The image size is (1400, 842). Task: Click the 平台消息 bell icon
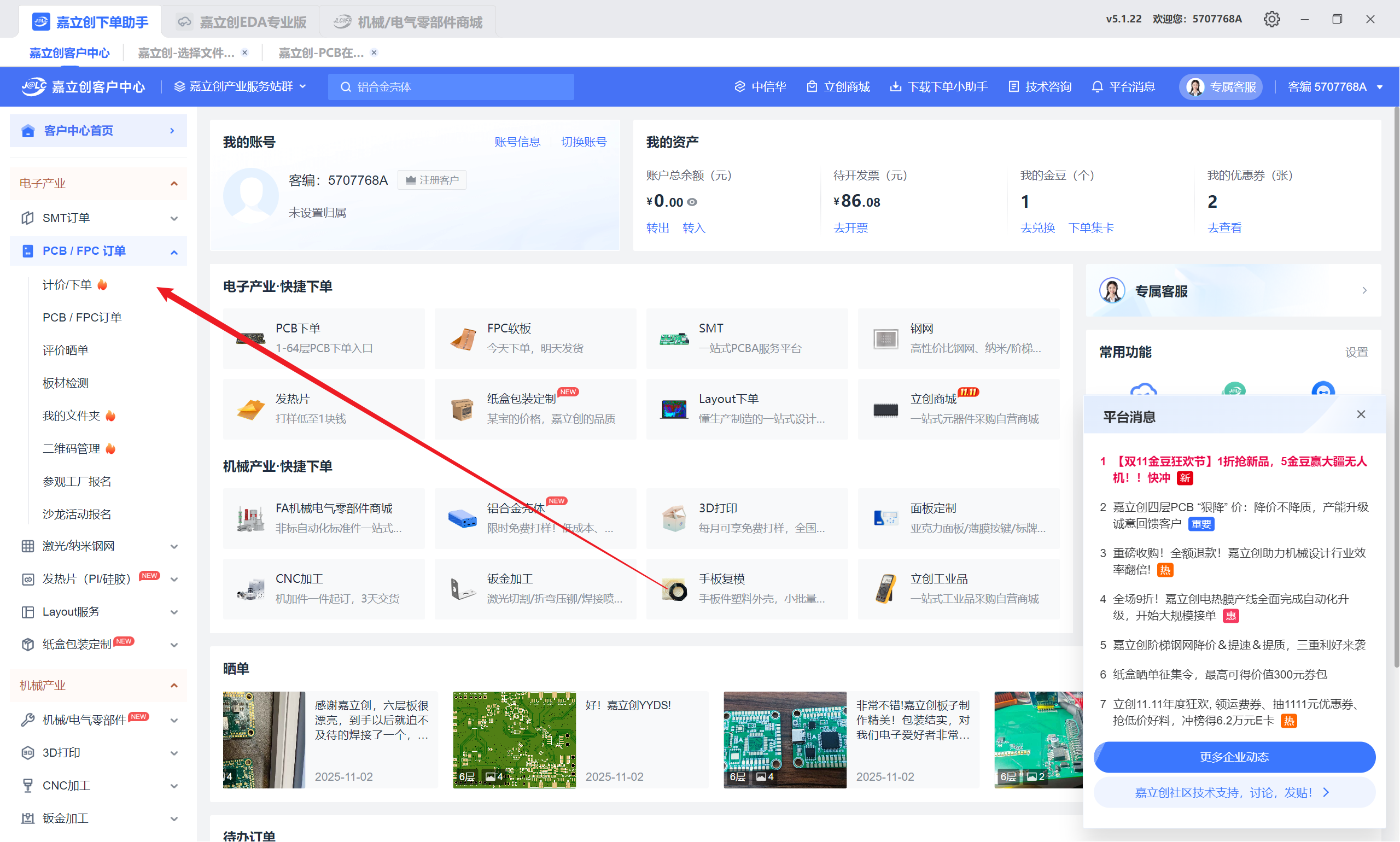[1097, 87]
